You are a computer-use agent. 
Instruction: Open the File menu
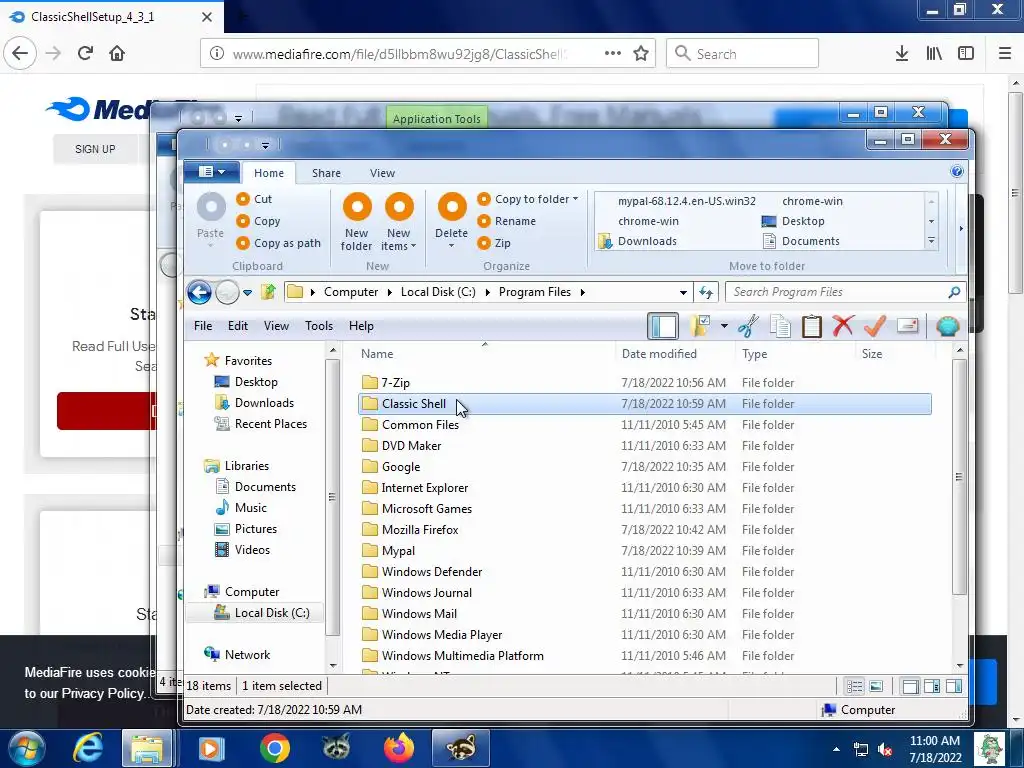203,326
